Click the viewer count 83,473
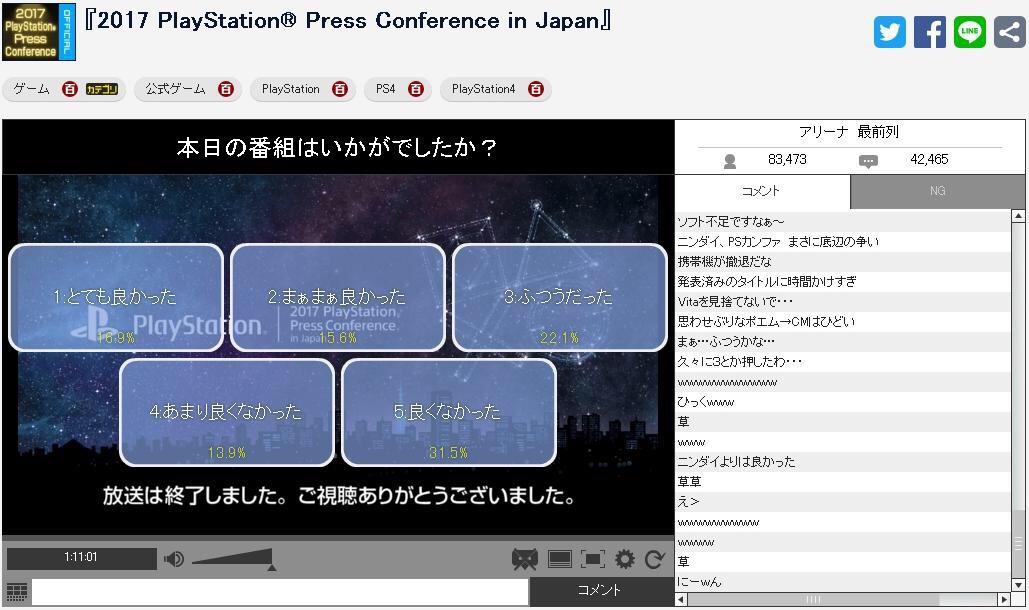Screen dimensions: 1029x610 (787, 159)
